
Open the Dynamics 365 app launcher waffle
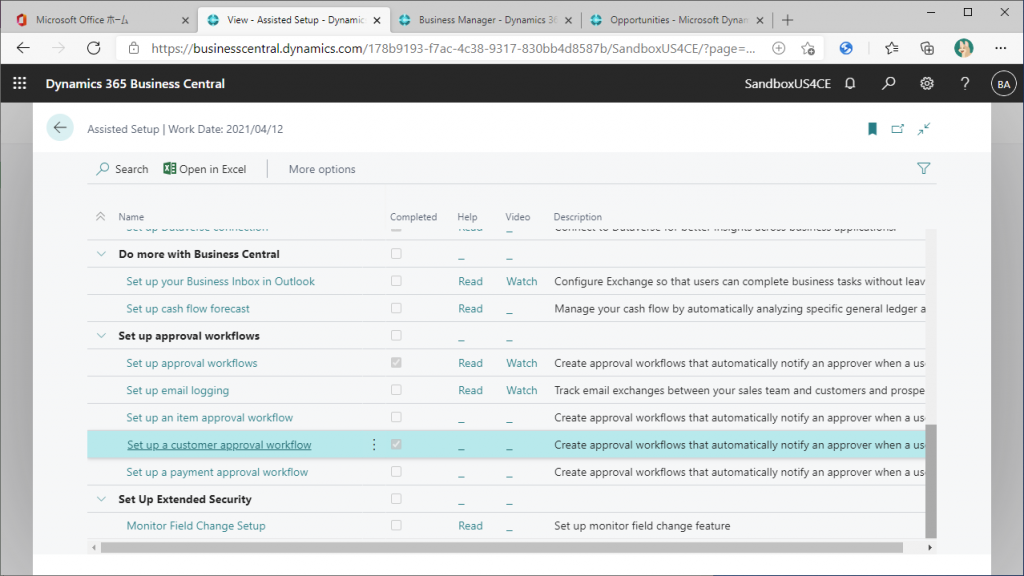pos(20,84)
